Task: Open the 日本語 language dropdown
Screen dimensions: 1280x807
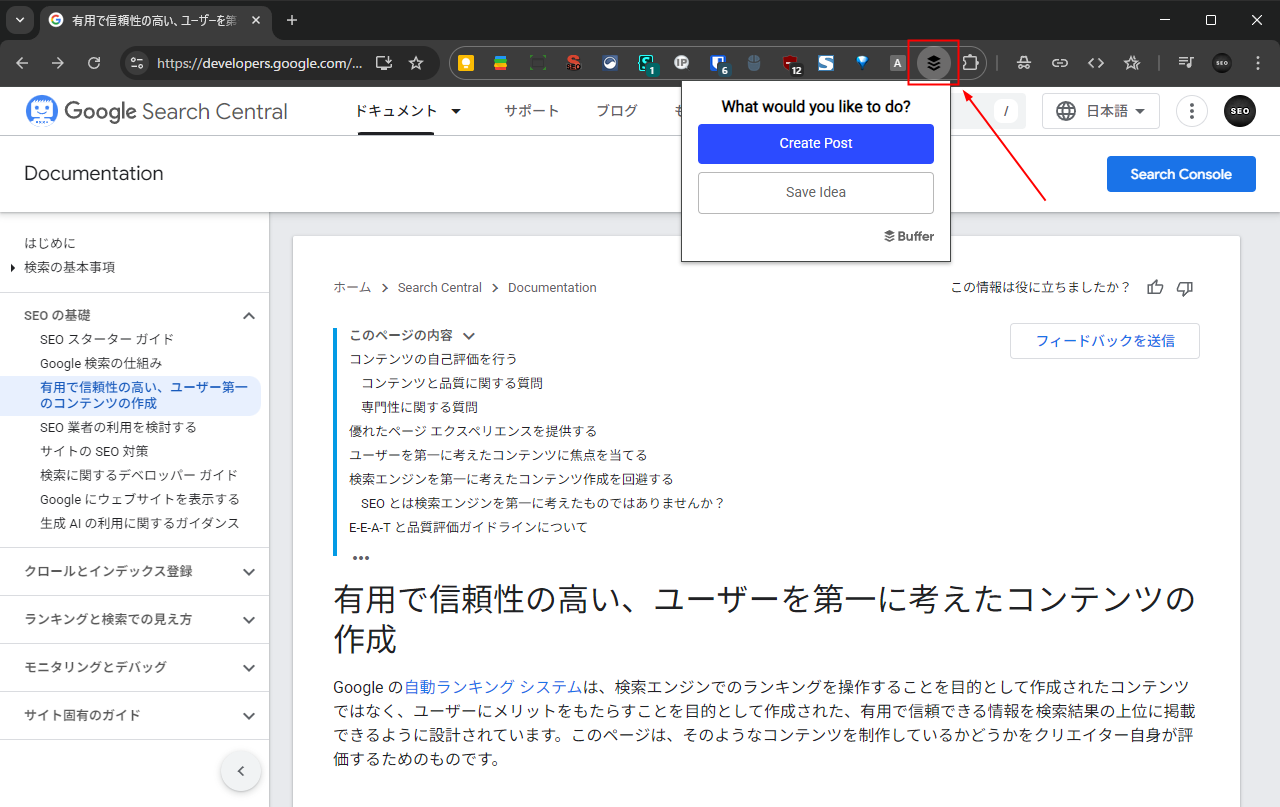Action: pyautogui.click(x=1100, y=111)
